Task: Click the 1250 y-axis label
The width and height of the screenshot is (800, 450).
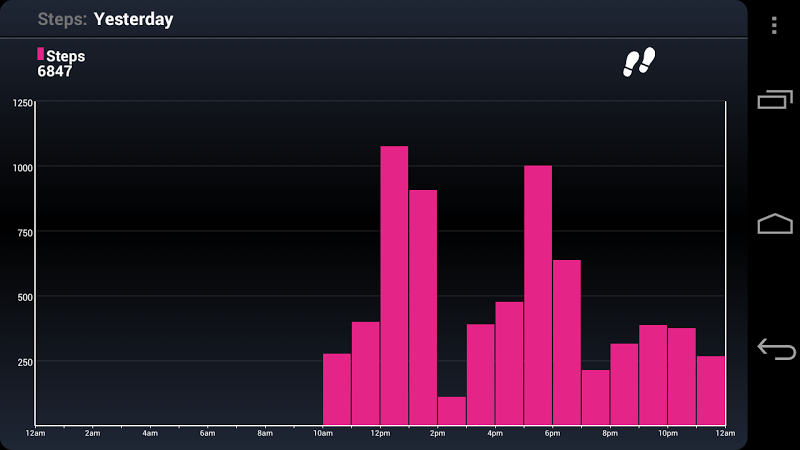Action: point(22,103)
